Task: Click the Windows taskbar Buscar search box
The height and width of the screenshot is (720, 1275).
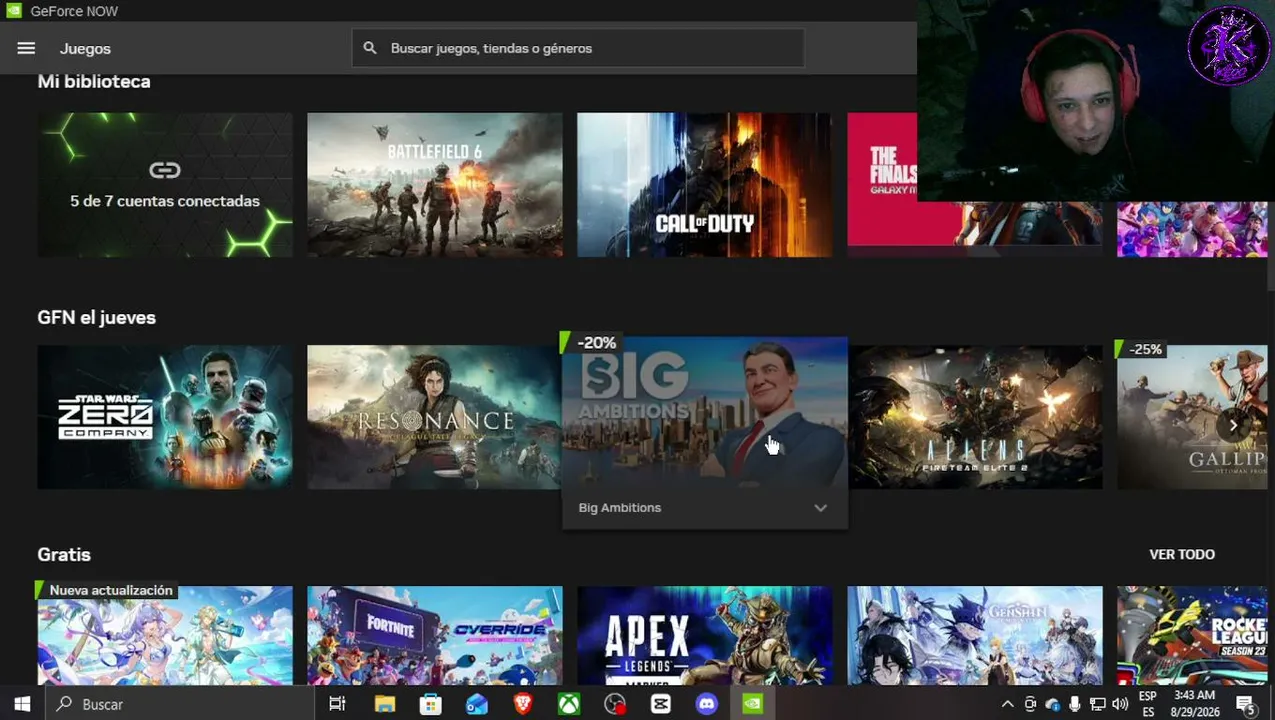Action: (182, 704)
